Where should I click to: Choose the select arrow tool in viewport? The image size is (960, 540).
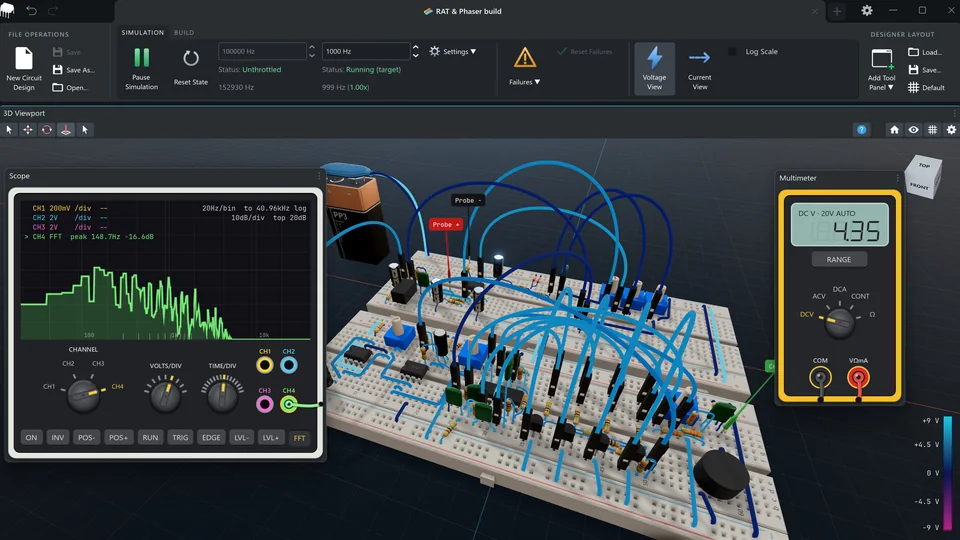[x=9, y=130]
